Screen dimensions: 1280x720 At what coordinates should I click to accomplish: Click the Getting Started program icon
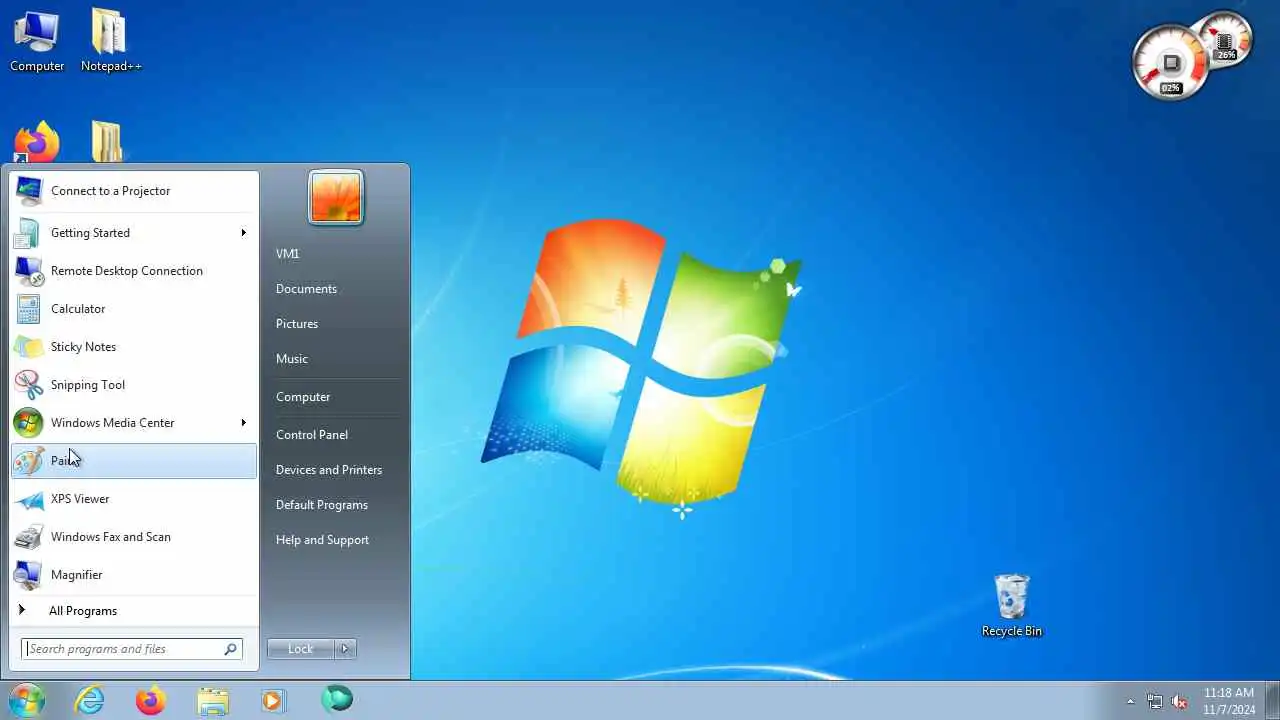[28, 233]
